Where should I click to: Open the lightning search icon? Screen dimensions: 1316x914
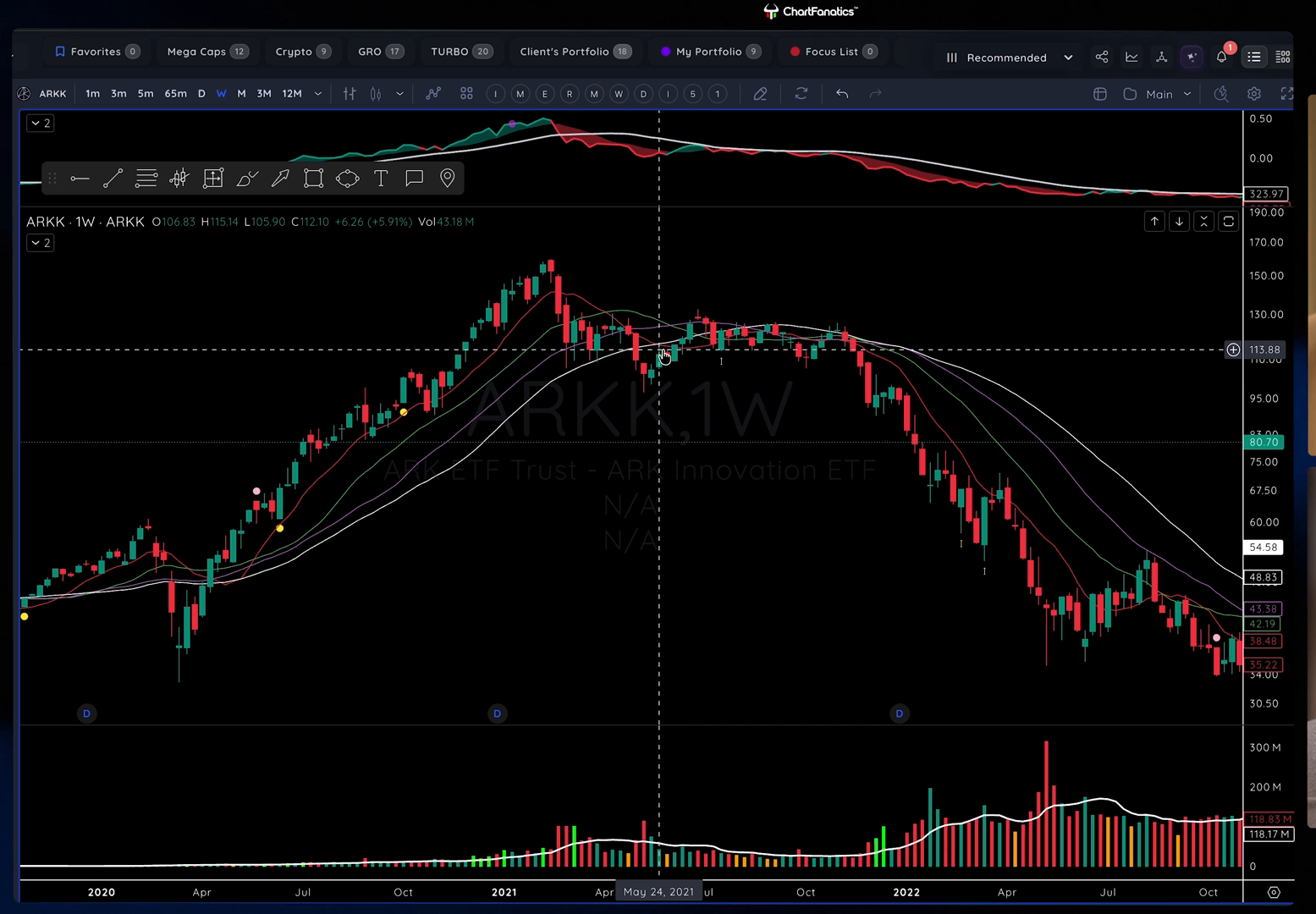pos(1221,94)
